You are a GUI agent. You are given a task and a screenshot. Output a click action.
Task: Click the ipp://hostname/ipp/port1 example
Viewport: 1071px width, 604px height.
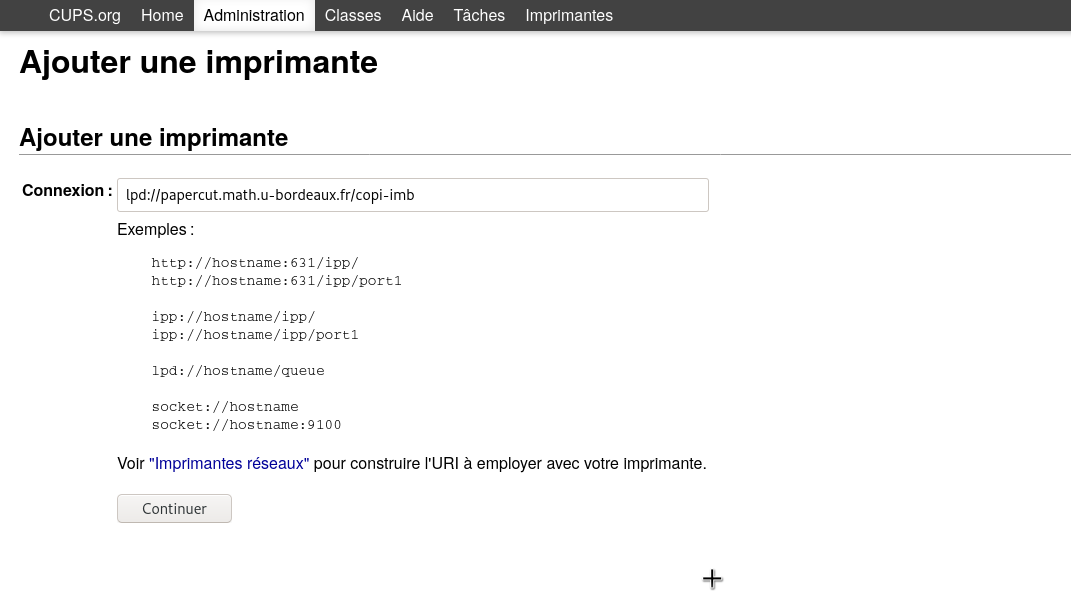255,335
